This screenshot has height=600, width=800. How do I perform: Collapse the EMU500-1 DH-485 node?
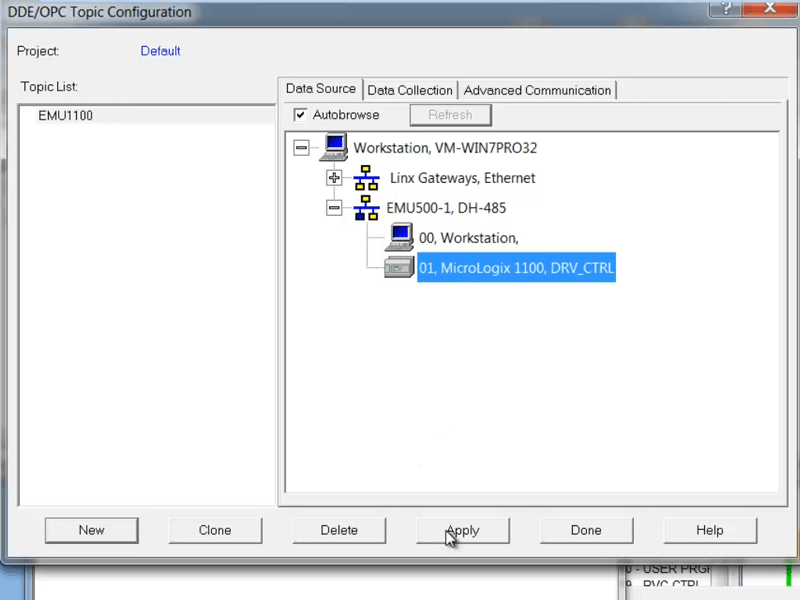click(x=334, y=208)
